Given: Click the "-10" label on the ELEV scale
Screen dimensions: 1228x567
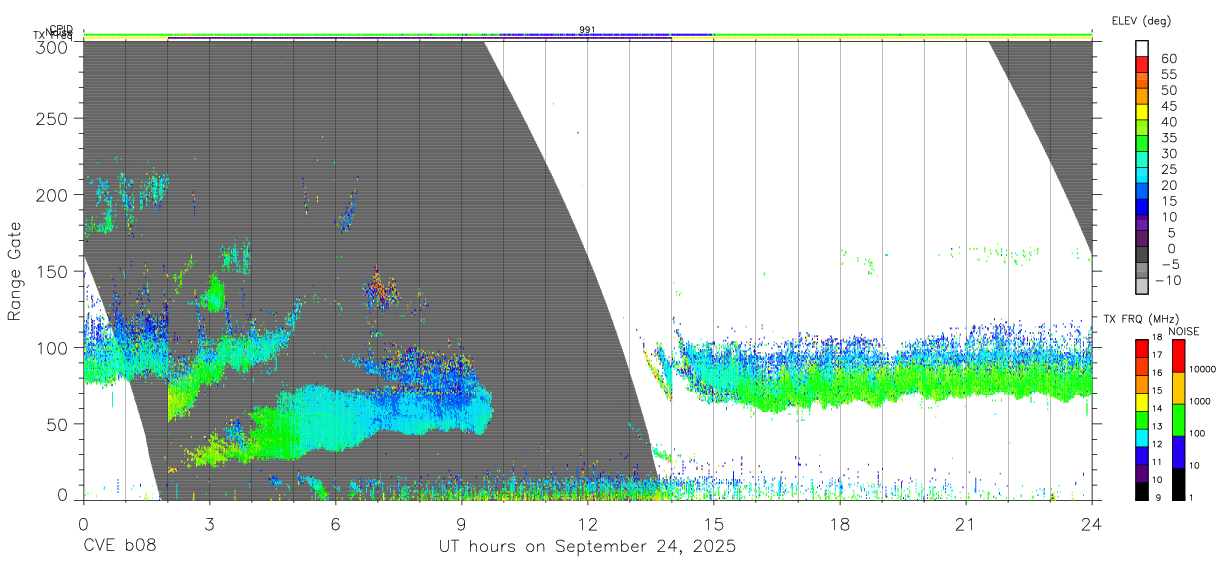Looking at the screenshot, I should tap(1168, 281).
